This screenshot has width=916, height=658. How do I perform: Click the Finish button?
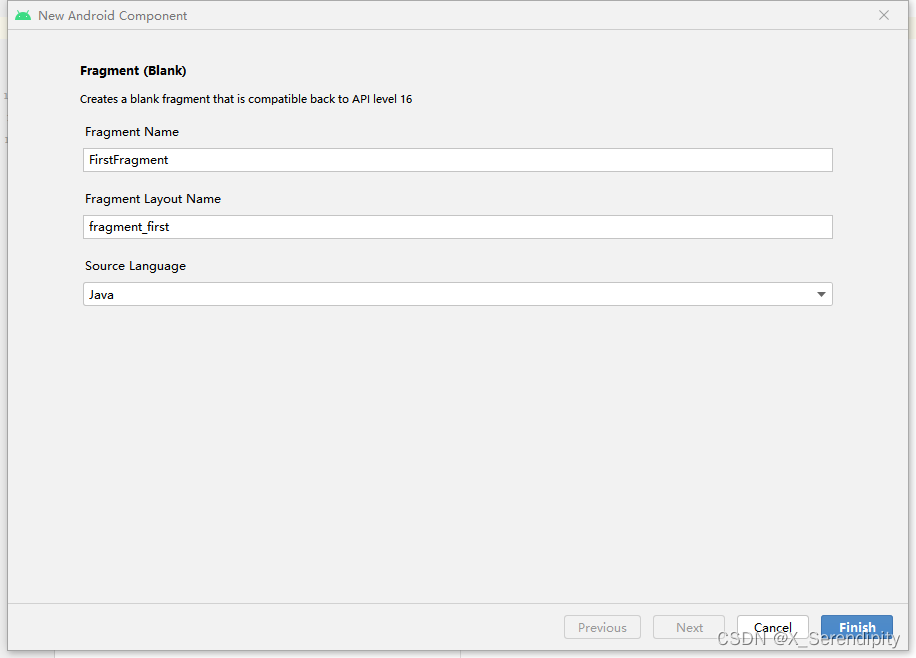[856, 627]
